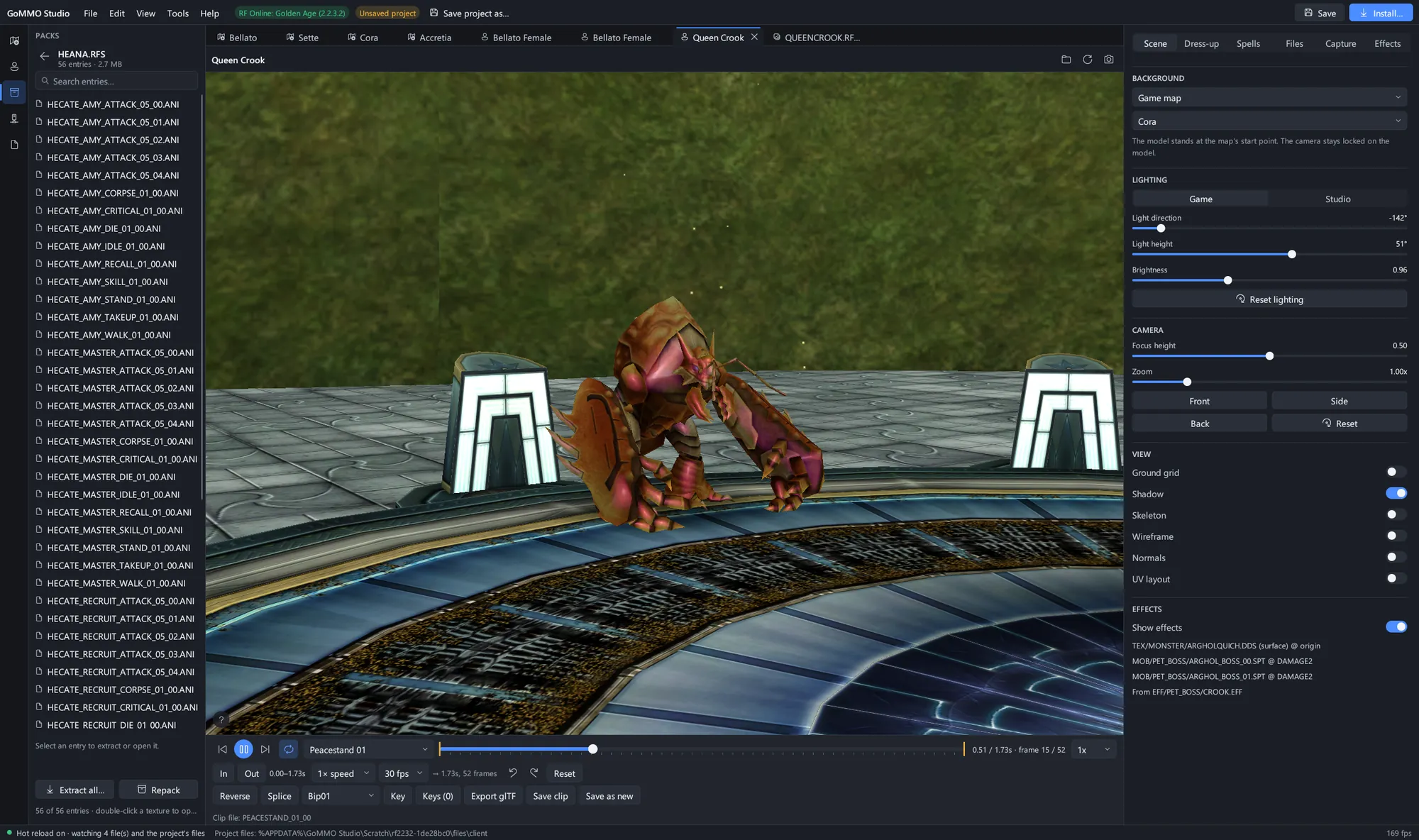Close the Queen Crook tab
The height and width of the screenshot is (840, 1419).
(754, 37)
